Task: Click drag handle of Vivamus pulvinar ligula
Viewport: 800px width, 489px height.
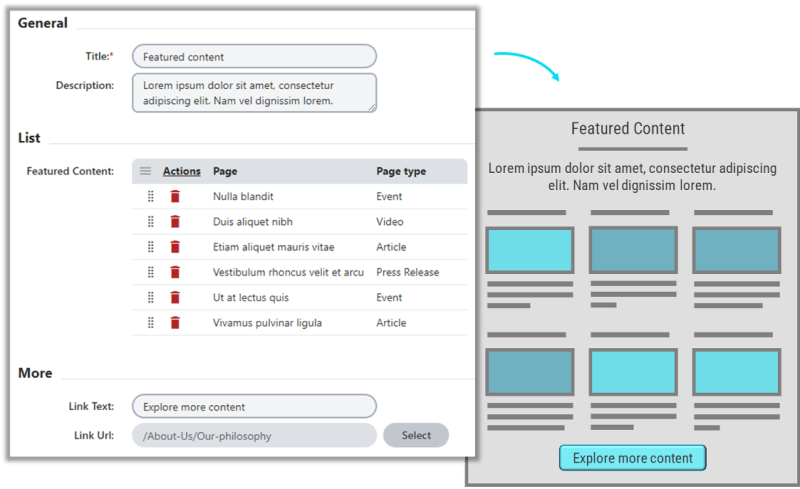Action: [151, 323]
